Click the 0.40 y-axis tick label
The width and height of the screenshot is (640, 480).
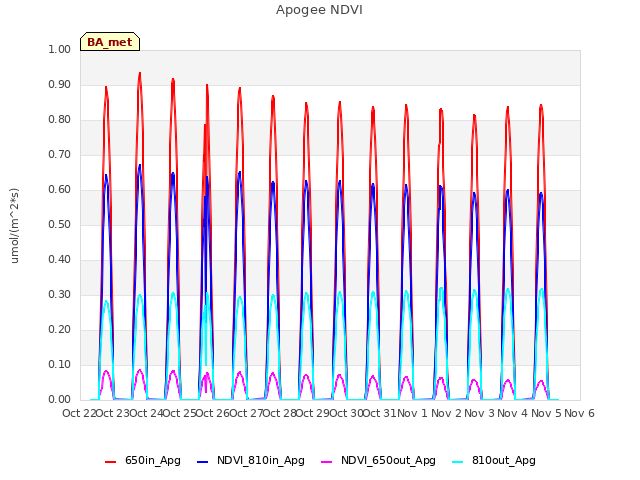(60, 260)
